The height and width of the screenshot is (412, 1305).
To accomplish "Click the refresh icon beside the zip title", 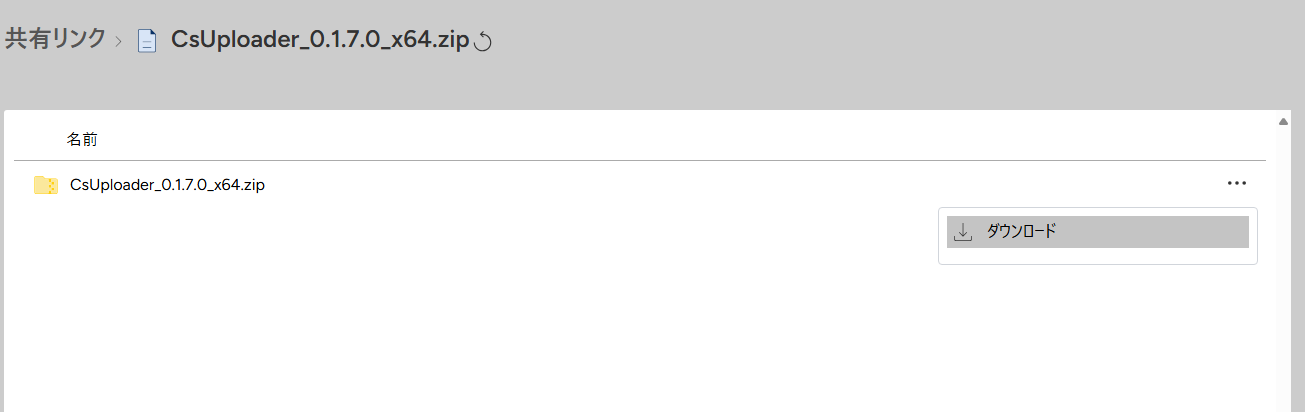I will tap(483, 41).
